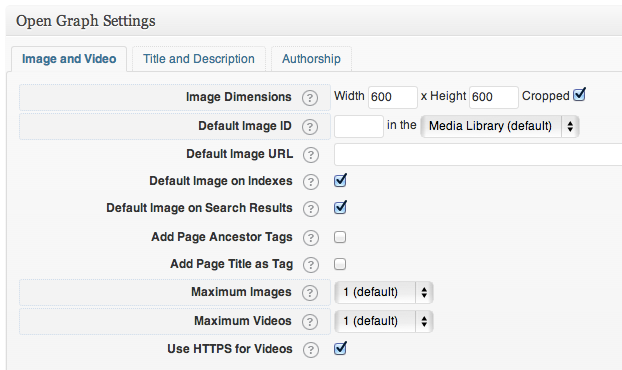Toggle Default Image on Search Results checkbox
Image resolution: width=622 pixels, height=370 pixels.
(x=340, y=207)
